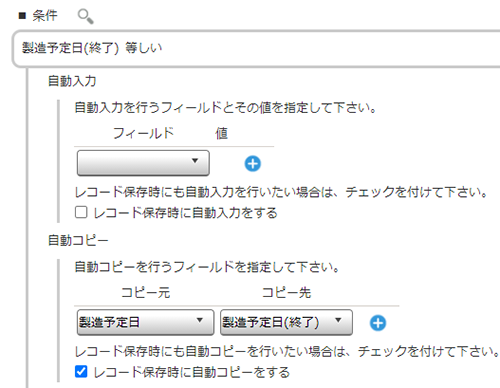The width and height of the screenshot is (500, 388).
Task: Click the コピー先 column header
Action: 286,293
